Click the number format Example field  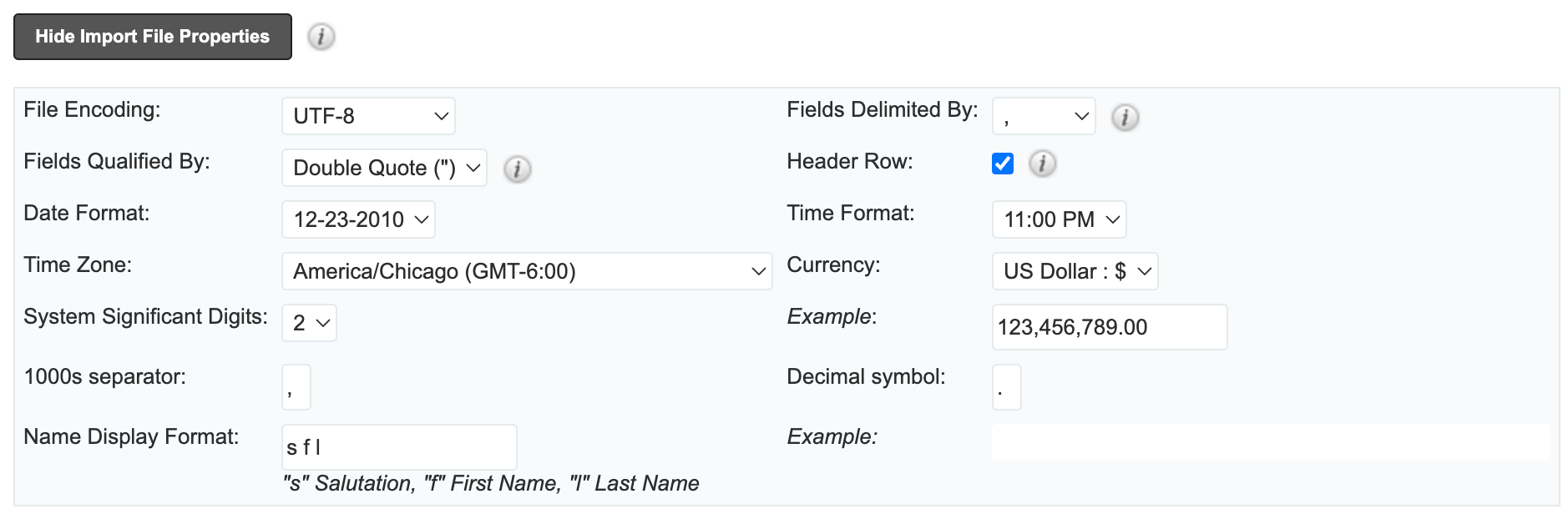tap(1109, 326)
